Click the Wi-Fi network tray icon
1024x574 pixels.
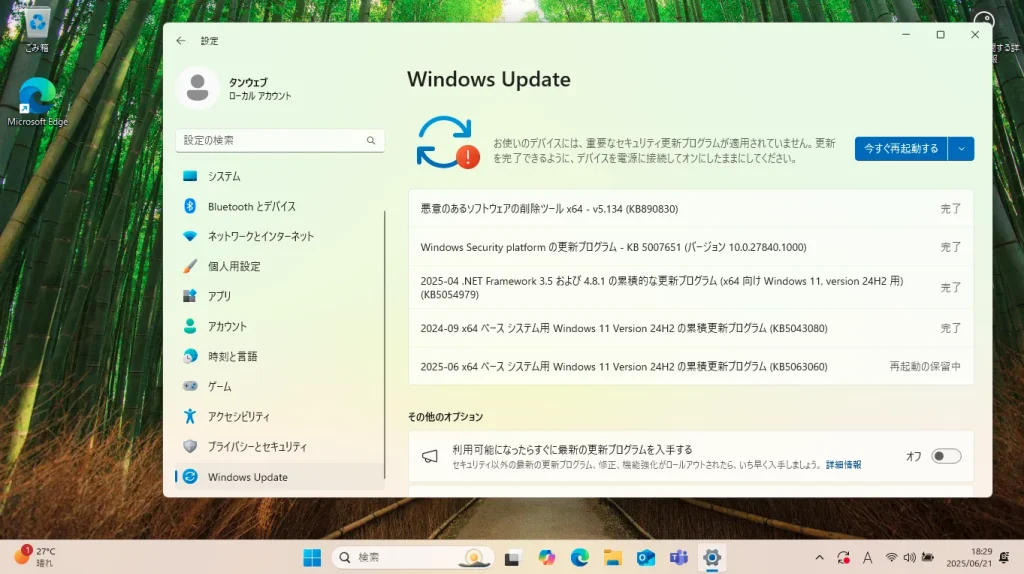pyautogui.click(x=891, y=558)
